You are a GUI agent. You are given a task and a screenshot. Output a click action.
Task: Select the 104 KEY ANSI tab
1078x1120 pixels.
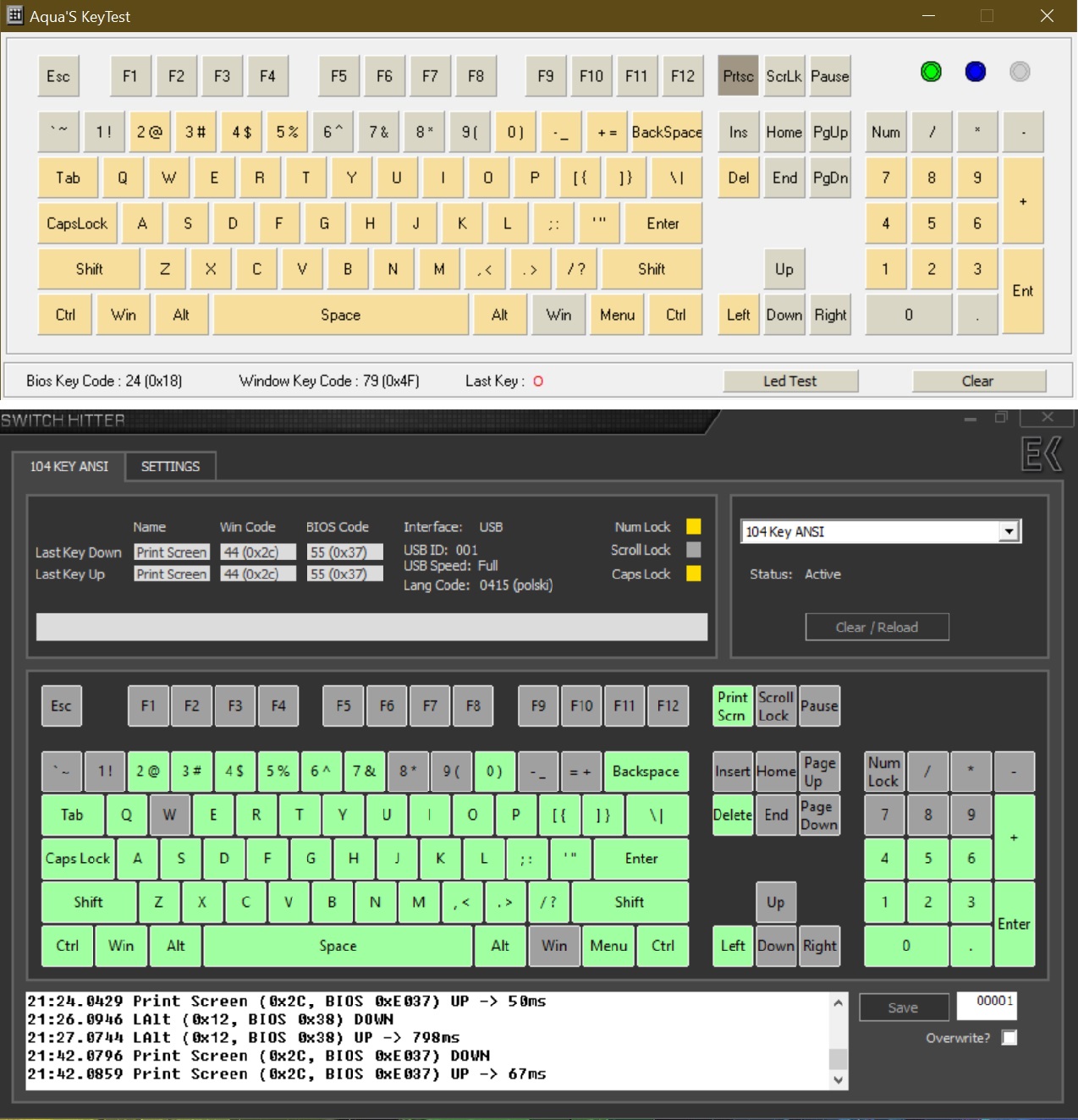[69, 466]
